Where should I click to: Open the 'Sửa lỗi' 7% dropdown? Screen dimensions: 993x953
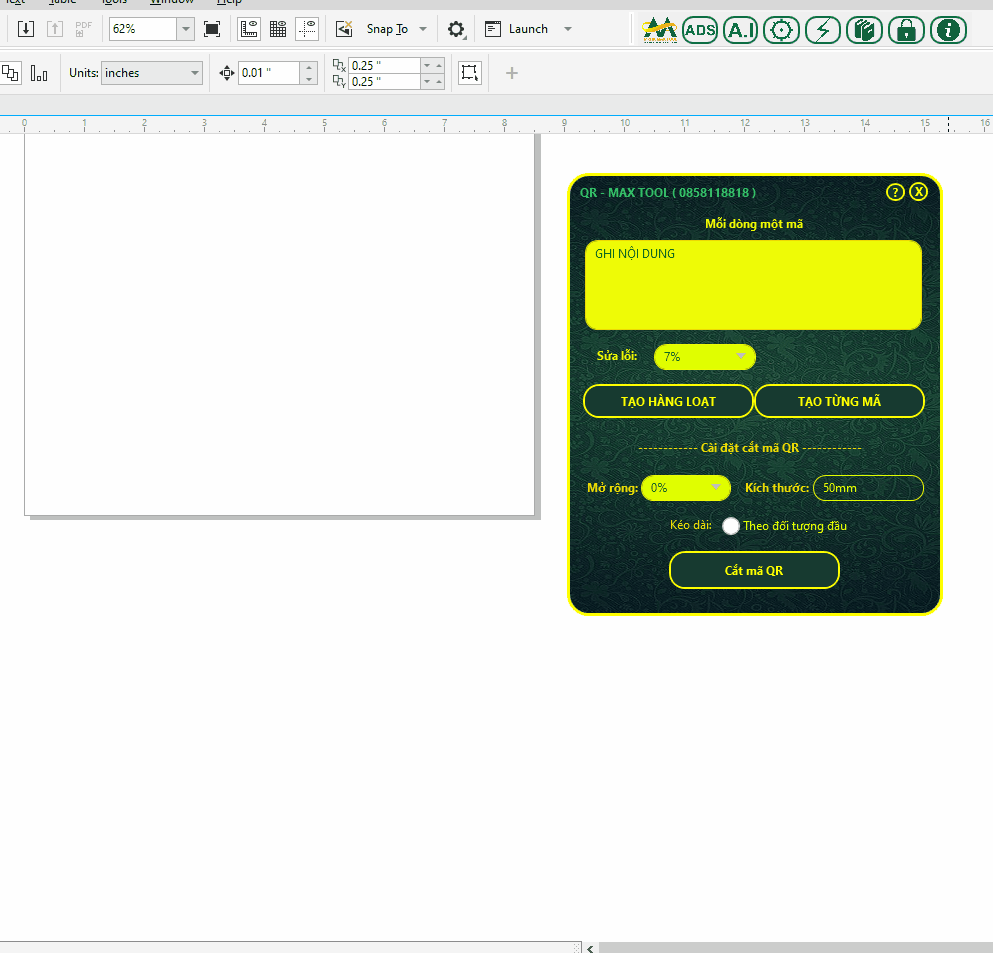click(704, 357)
